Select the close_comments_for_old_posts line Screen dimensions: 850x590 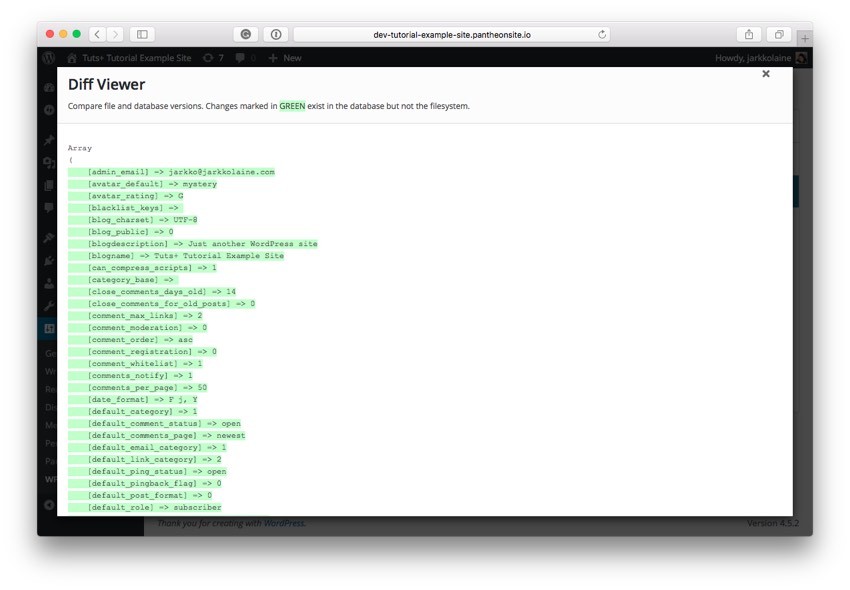[x=162, y=303]
